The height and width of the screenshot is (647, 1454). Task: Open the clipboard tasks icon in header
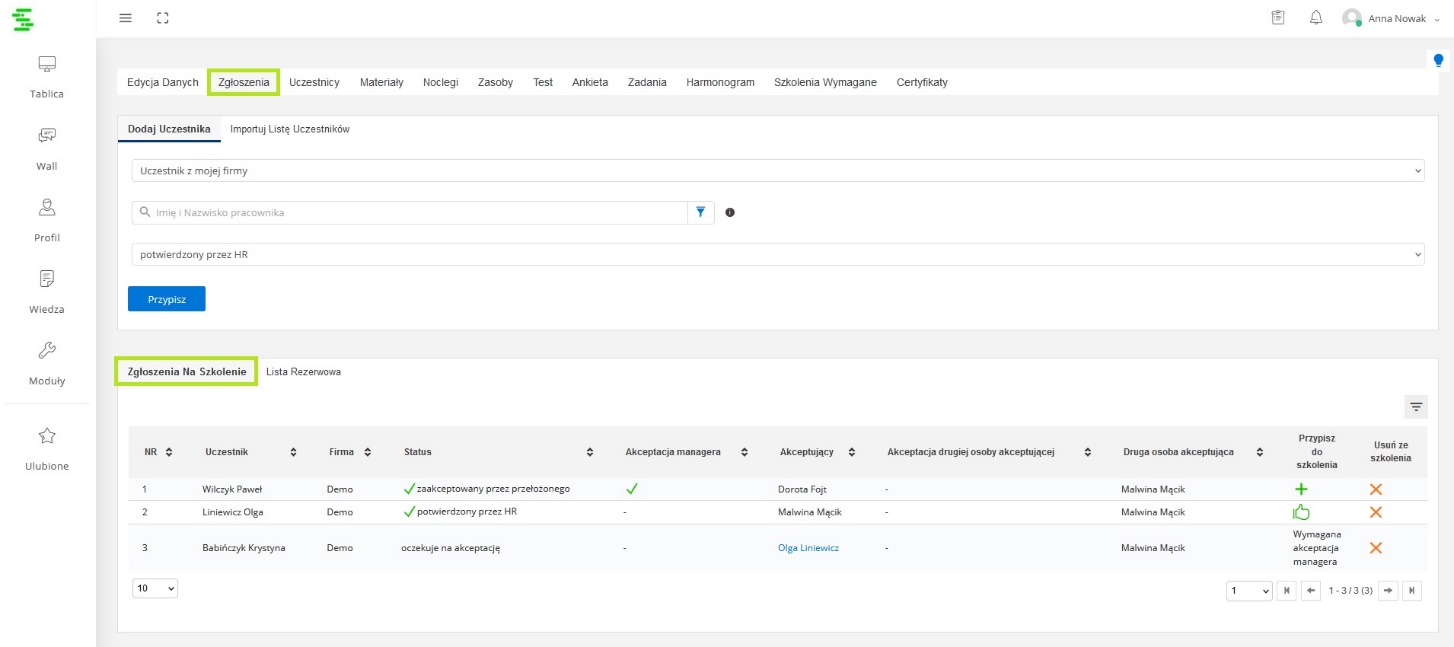[1278, 18]
